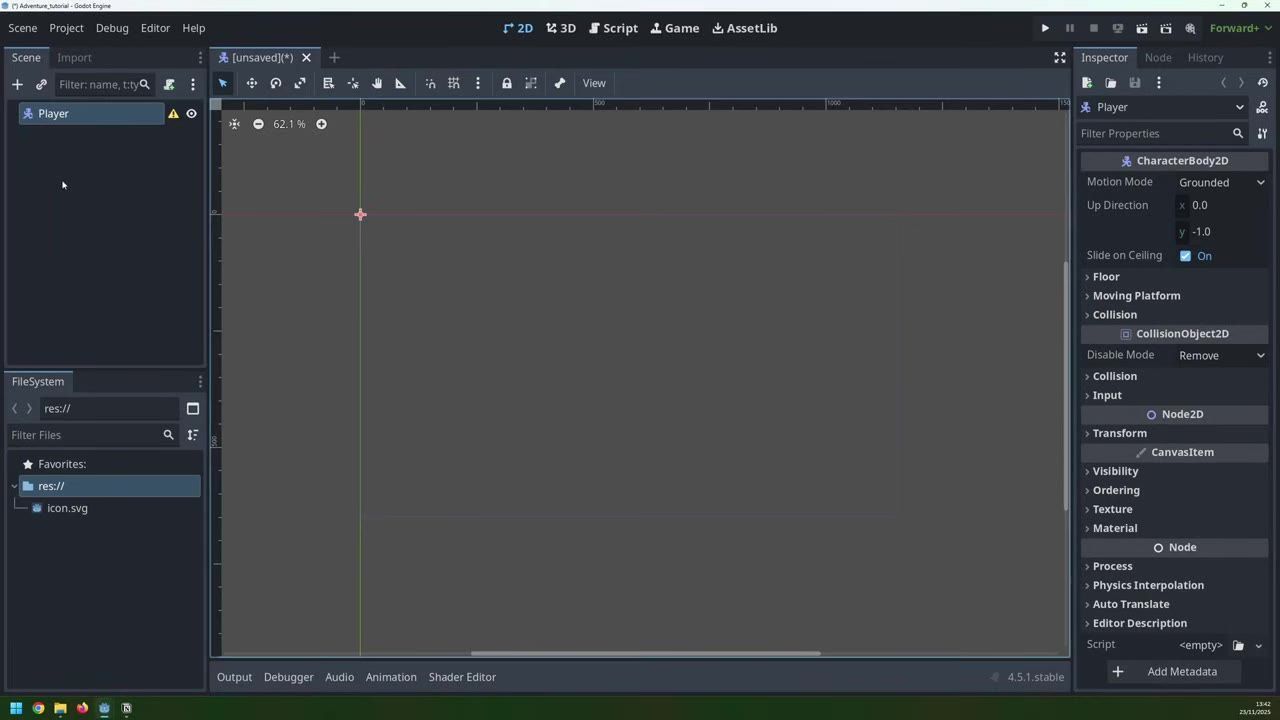This screenshot has height=720, width=1280.
Task: Select the Ruler mode tool
Action: click(401, 83)
